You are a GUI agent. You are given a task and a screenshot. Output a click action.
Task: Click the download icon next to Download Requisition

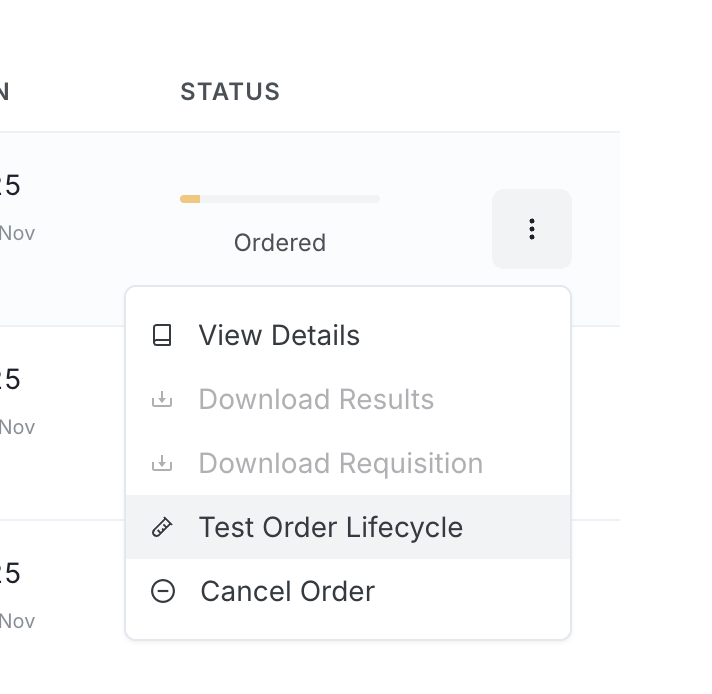pos(162,464)
